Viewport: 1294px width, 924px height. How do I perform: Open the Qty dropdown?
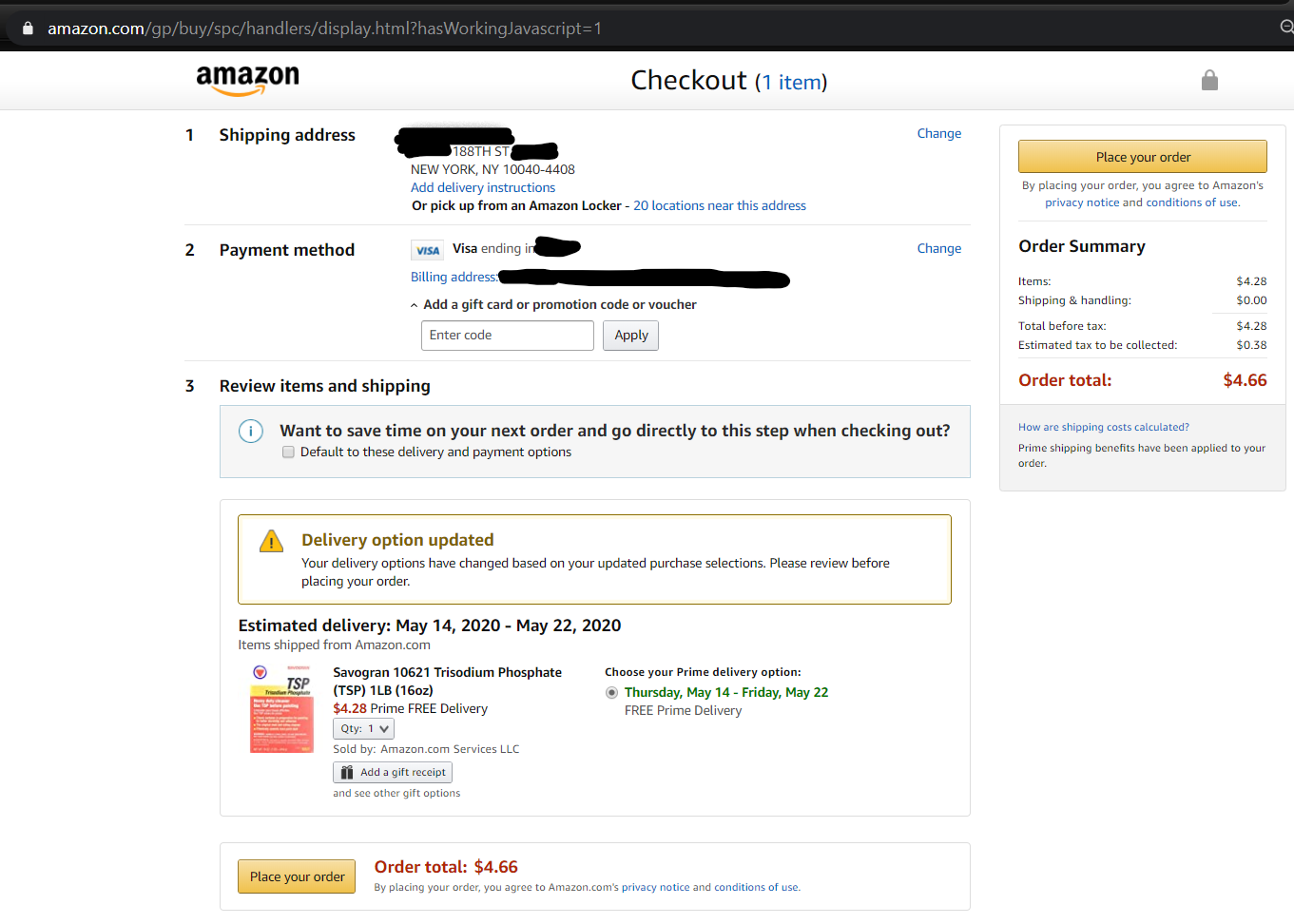pos(363,729)
